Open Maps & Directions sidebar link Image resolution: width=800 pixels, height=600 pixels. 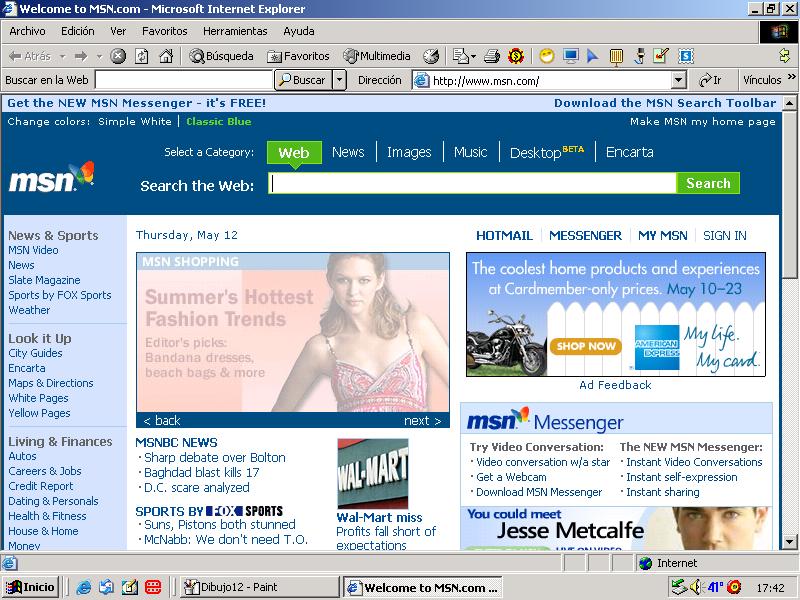point(51,383)
